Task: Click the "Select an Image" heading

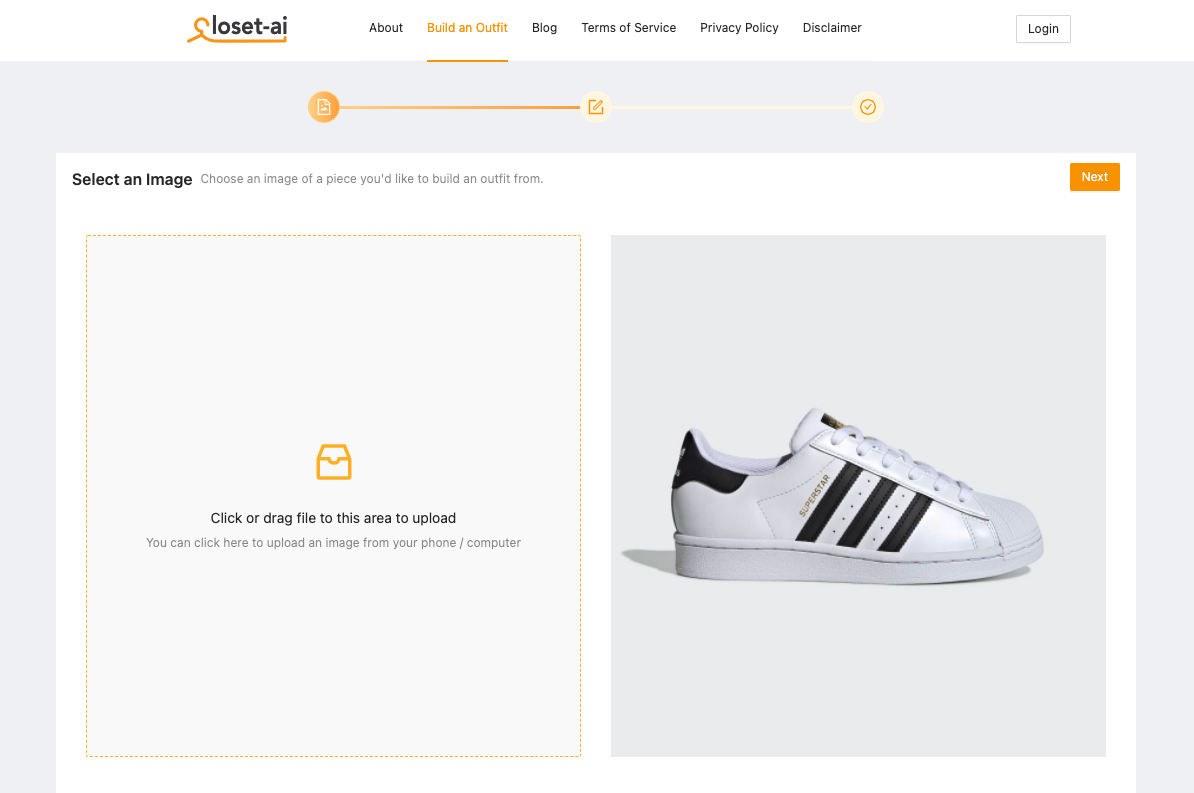Action: 132,180
